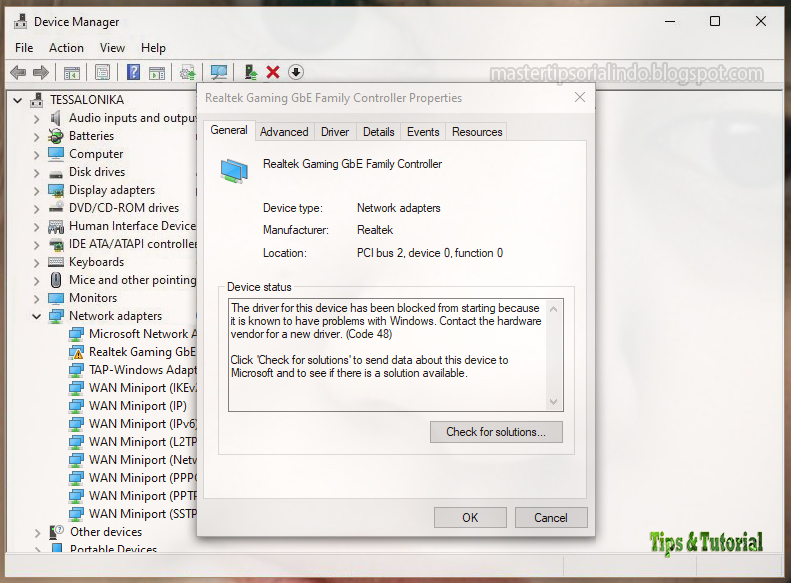This screenshot has height=583, width=791.
Task: Click Scan for hardware changes icon
Action: [219, 73]
